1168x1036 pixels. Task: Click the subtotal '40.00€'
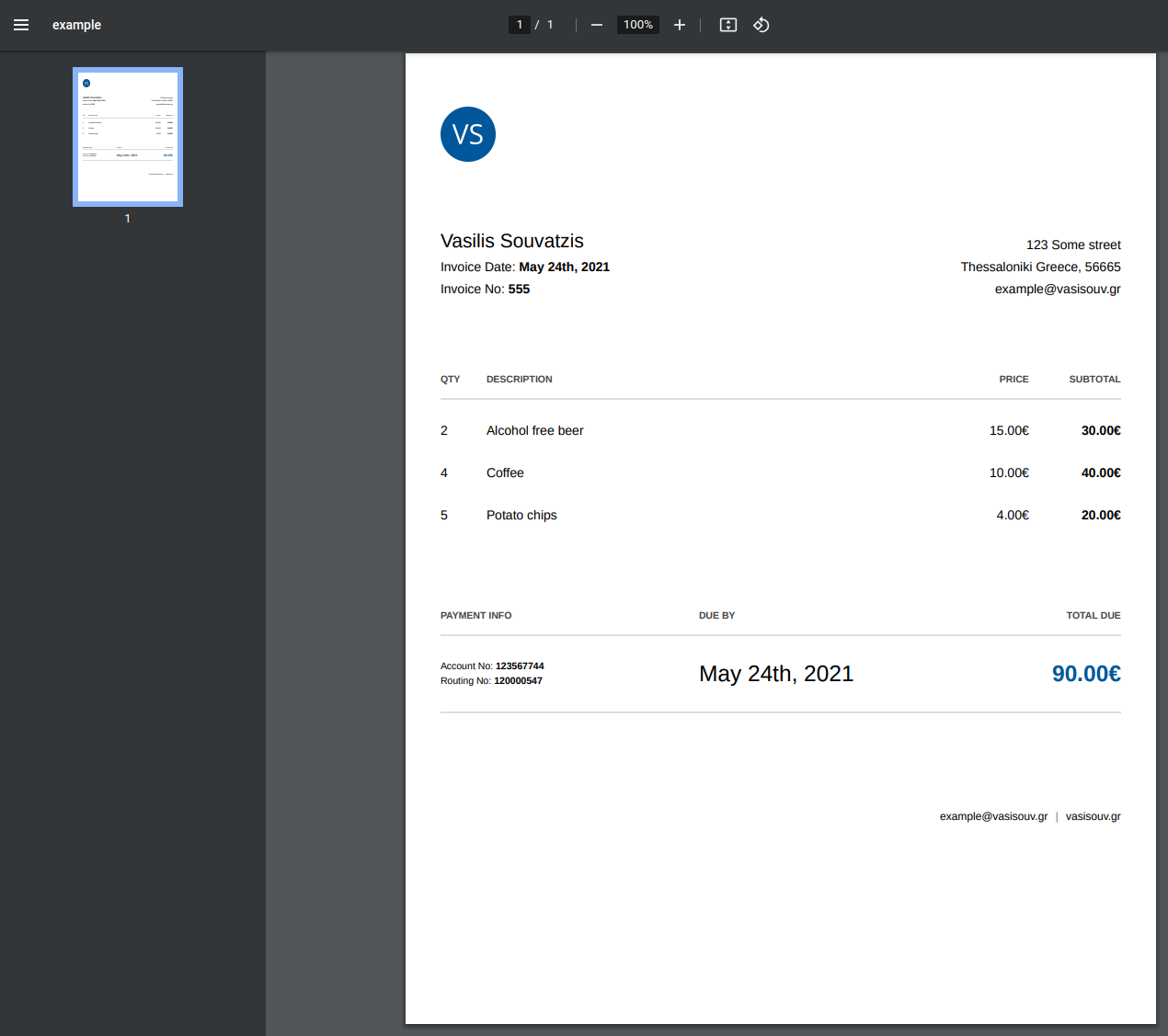tap(1101, 472)
